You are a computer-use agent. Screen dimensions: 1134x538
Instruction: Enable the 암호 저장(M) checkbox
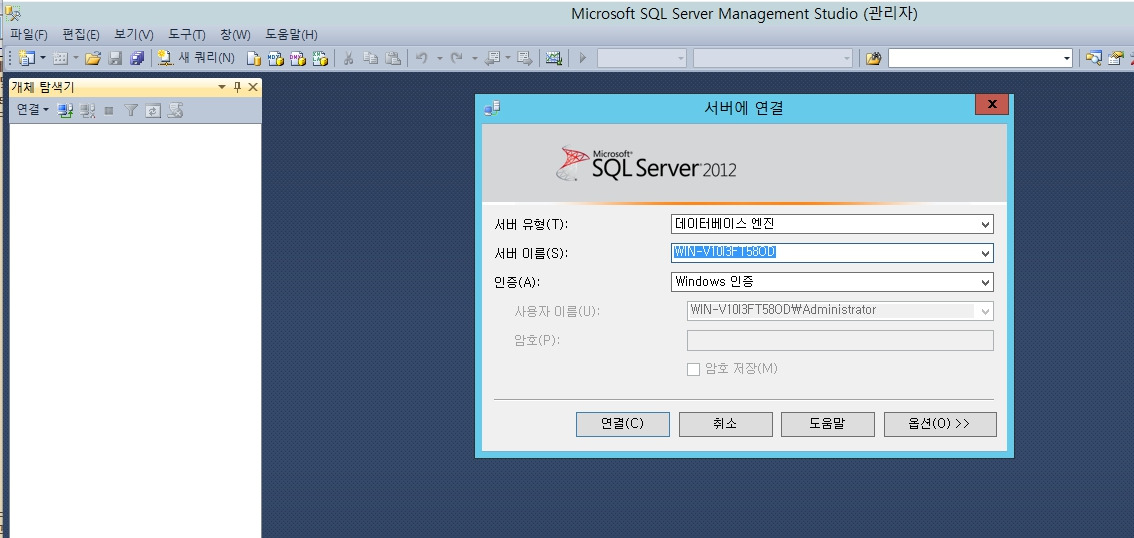tap(693, 369)
